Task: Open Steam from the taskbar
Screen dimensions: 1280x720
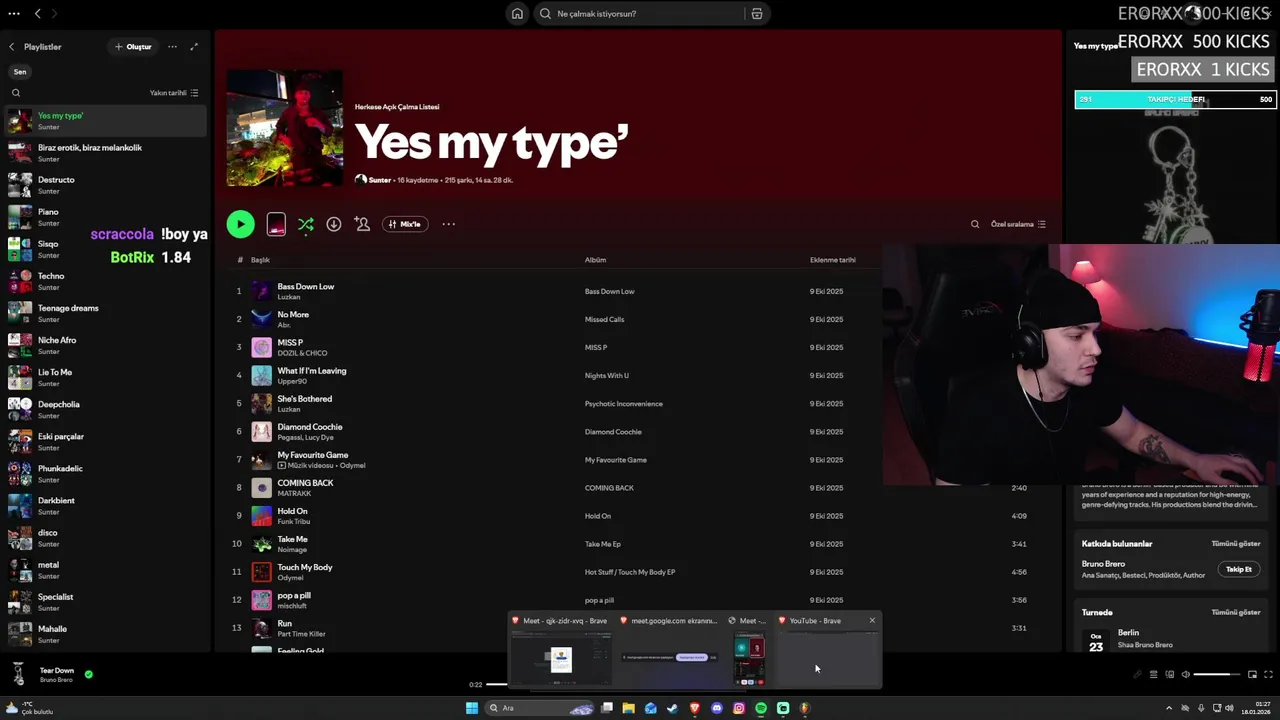Action: (x=673, y=708)
